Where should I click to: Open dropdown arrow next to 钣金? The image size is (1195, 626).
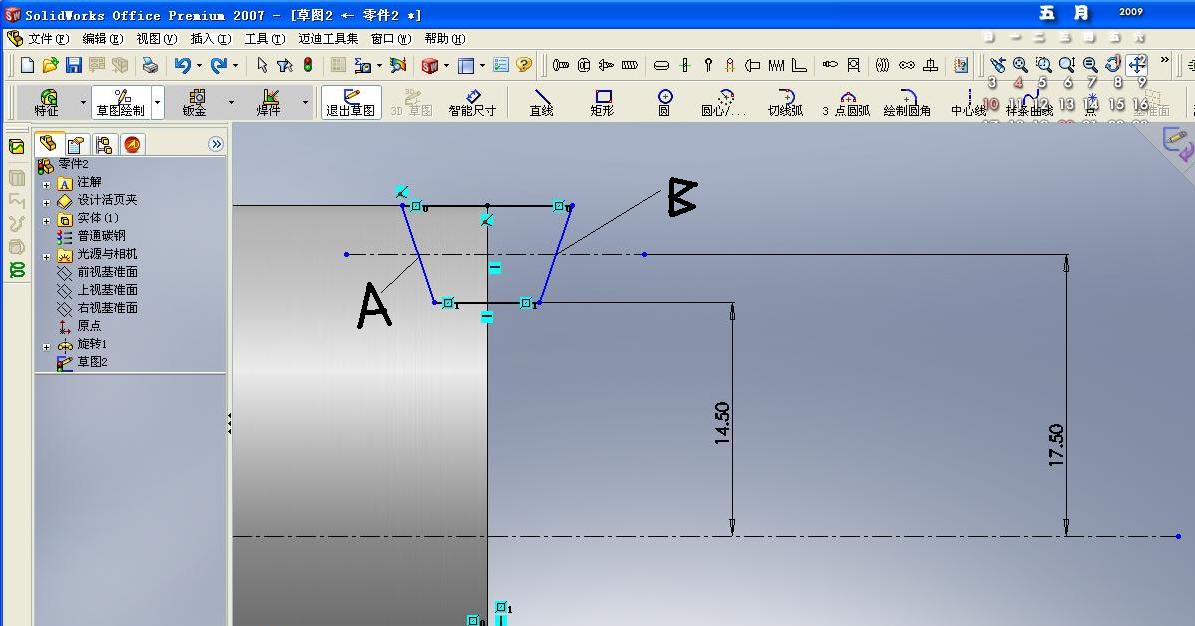click(231, 102)
